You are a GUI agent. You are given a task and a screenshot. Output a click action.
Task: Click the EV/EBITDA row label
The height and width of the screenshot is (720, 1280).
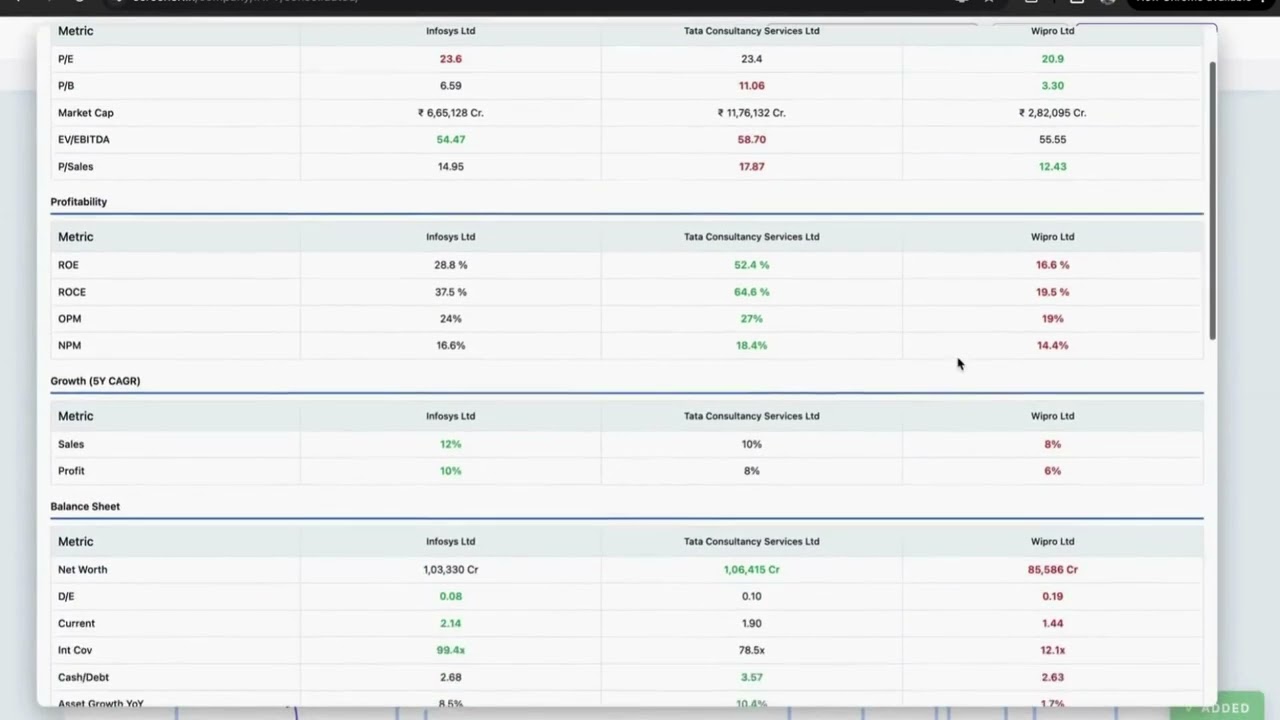click(84, 140)
